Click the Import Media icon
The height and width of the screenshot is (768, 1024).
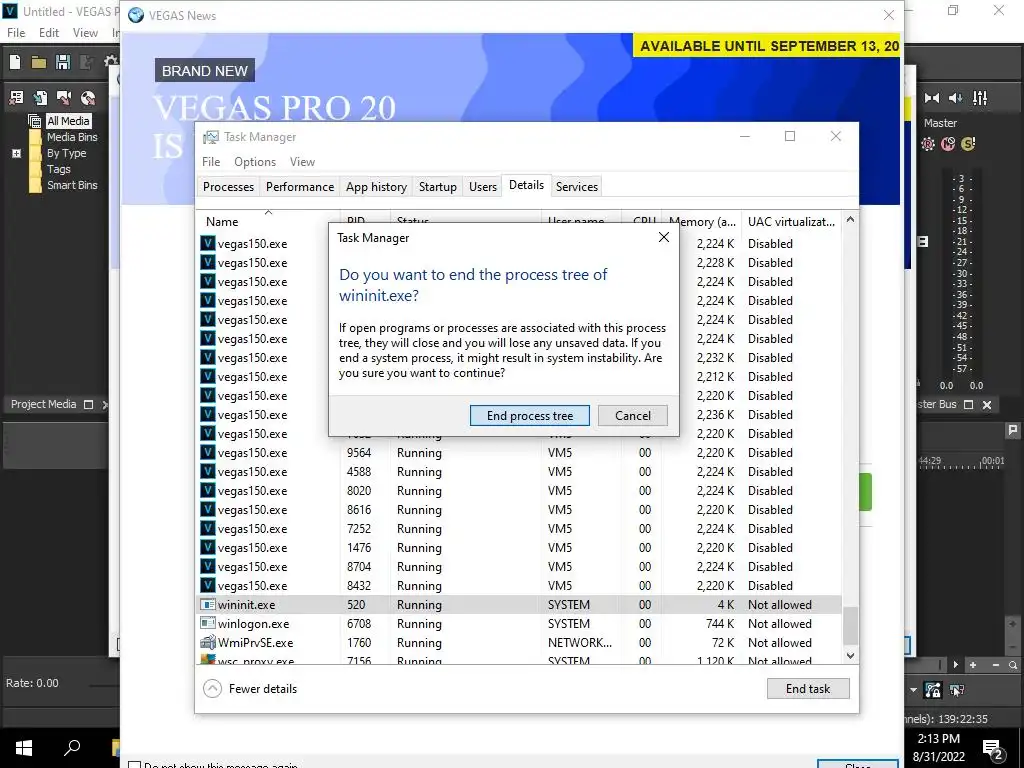click(x=40, y=98)
